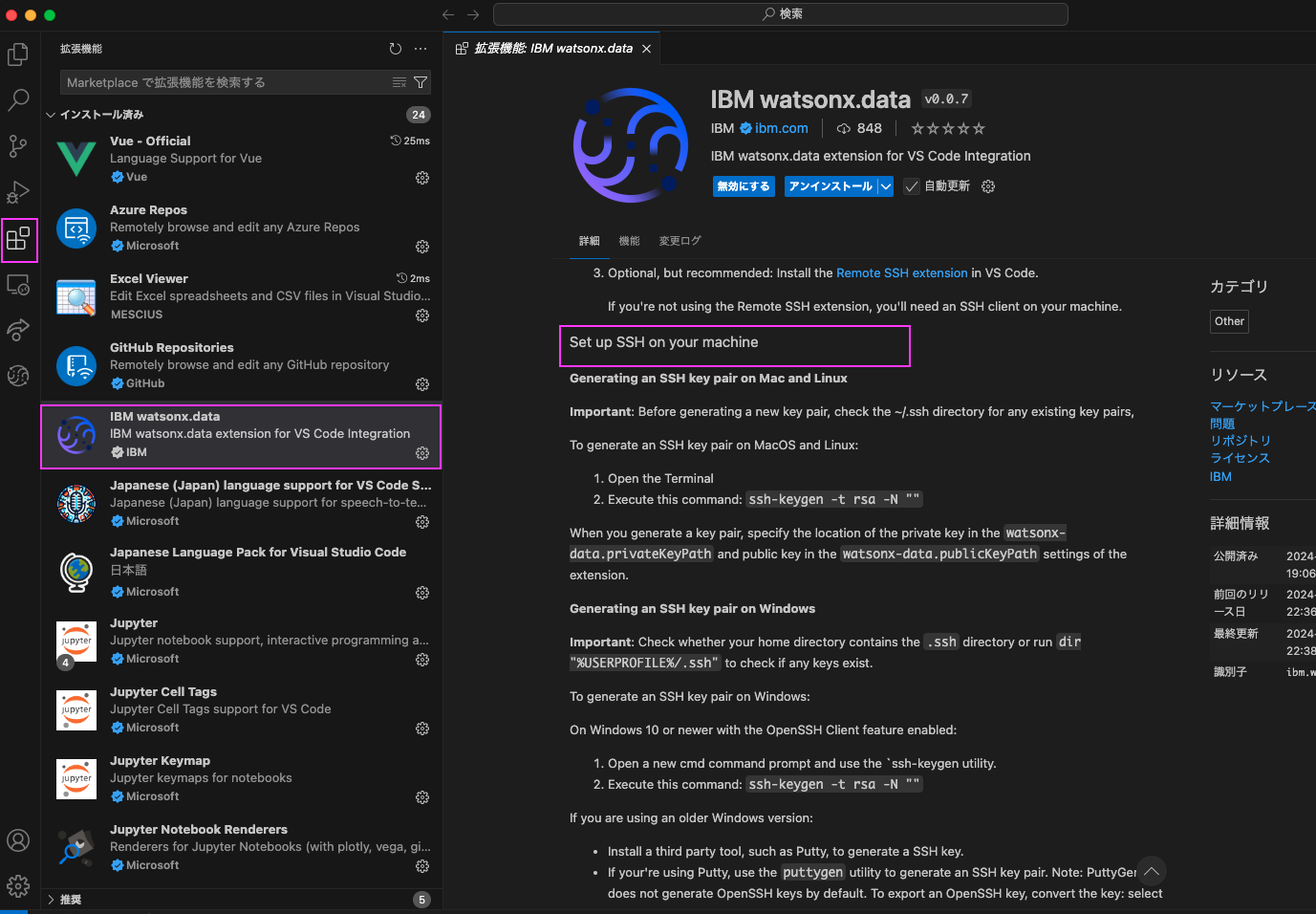Click the top command center search box
The width and height of the screenshot is (1316, 914).
tap(781, 14)
